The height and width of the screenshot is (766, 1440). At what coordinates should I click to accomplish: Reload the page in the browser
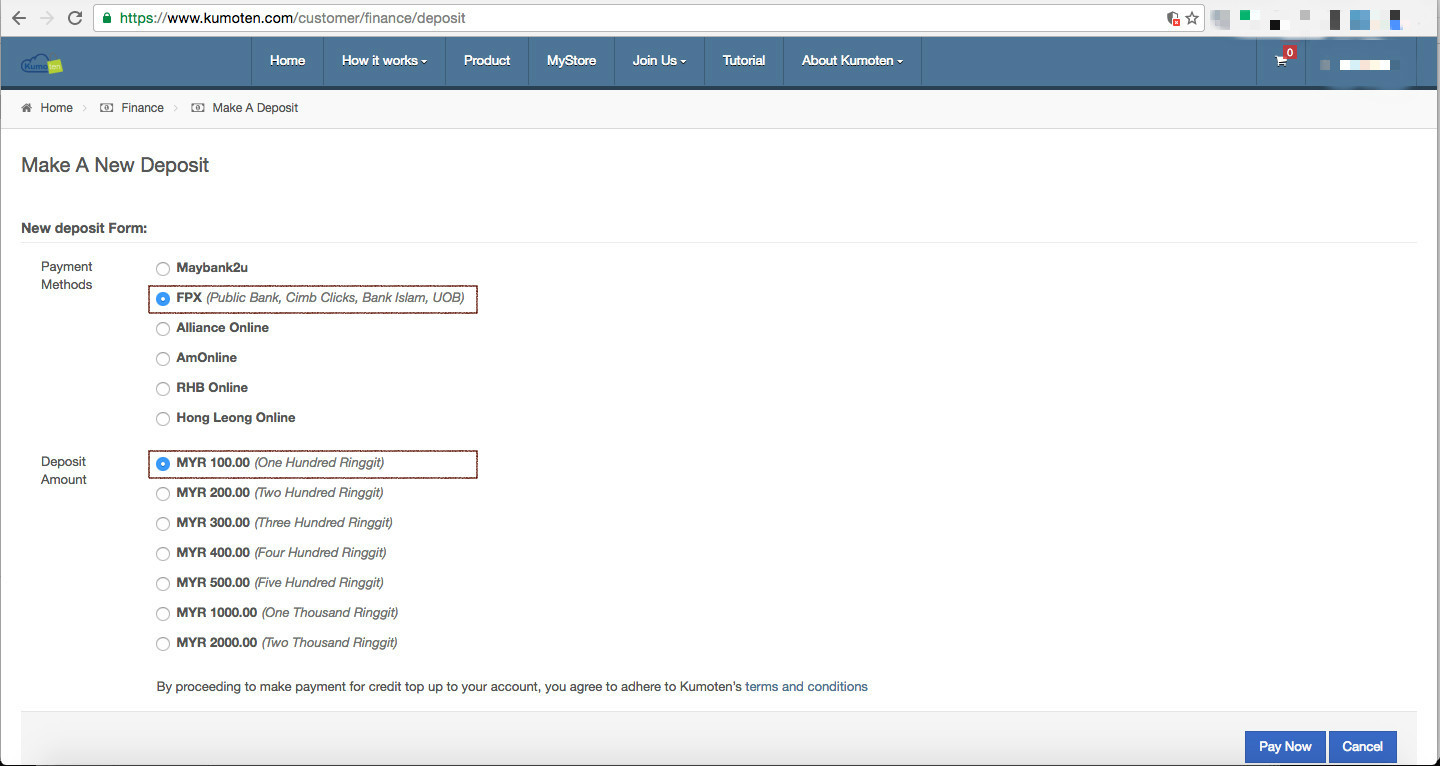tap(75, 18)
